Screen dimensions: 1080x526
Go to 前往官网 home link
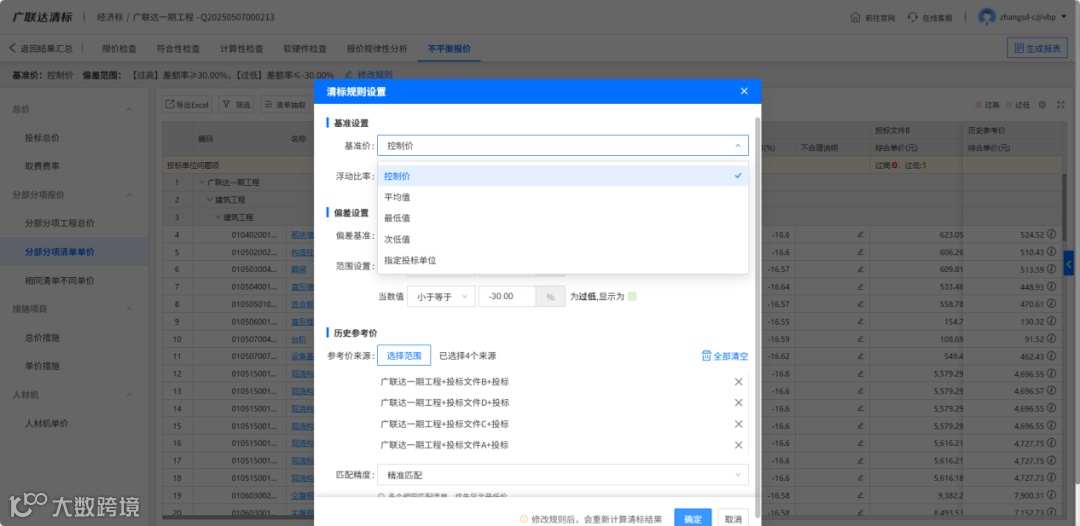(873, 18)
